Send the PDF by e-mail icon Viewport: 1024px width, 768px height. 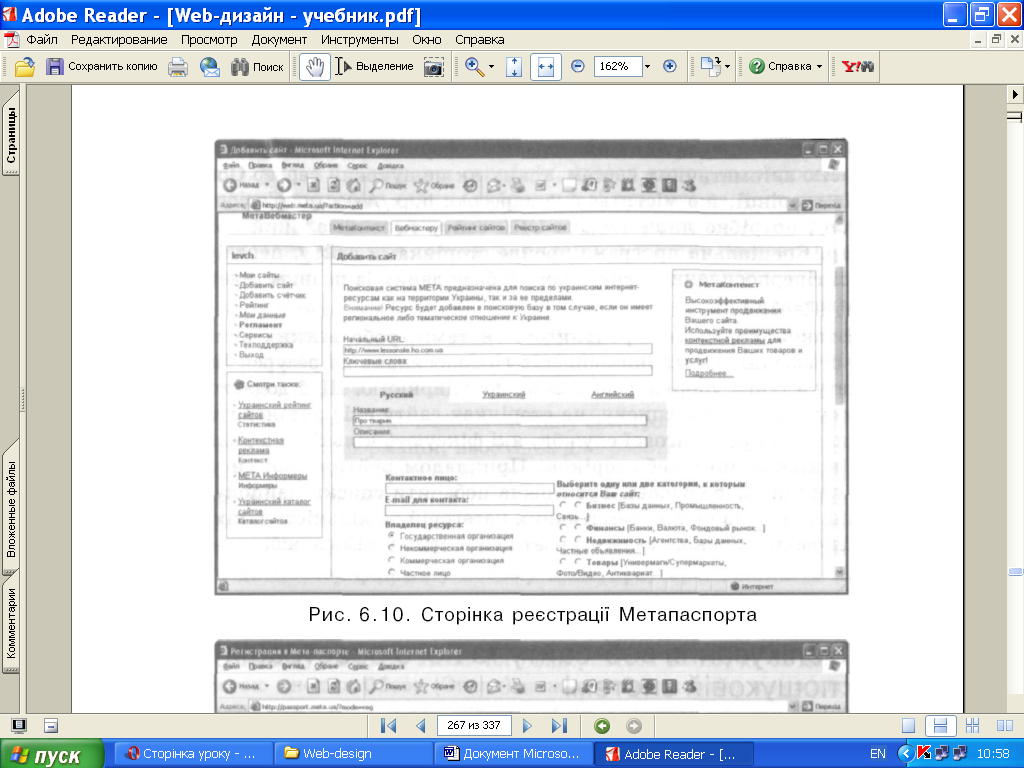(x=210, y=67)
